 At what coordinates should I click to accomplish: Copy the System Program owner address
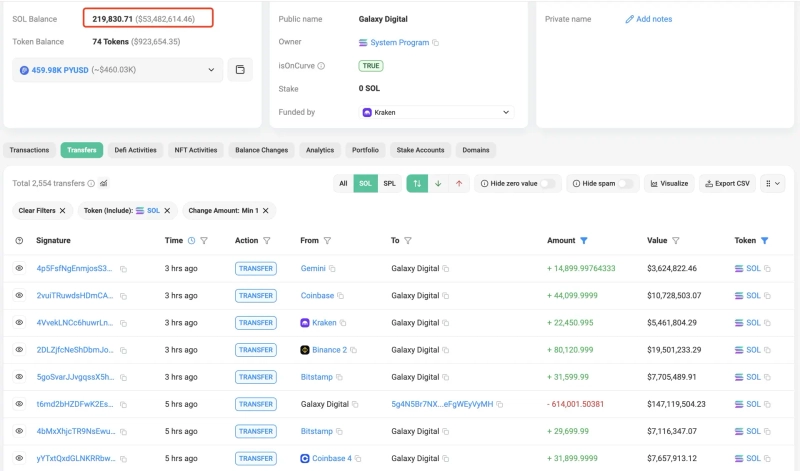[436, 43]
